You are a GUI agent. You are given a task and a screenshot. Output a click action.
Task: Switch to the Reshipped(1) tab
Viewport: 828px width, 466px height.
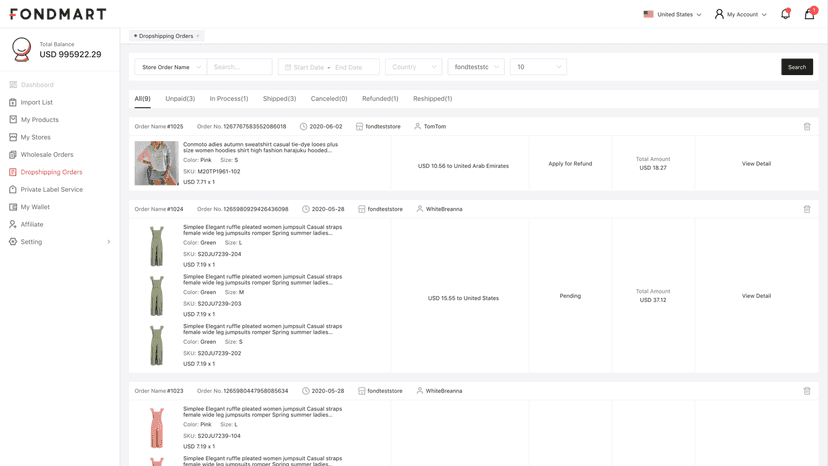click(x=432, y=99)
